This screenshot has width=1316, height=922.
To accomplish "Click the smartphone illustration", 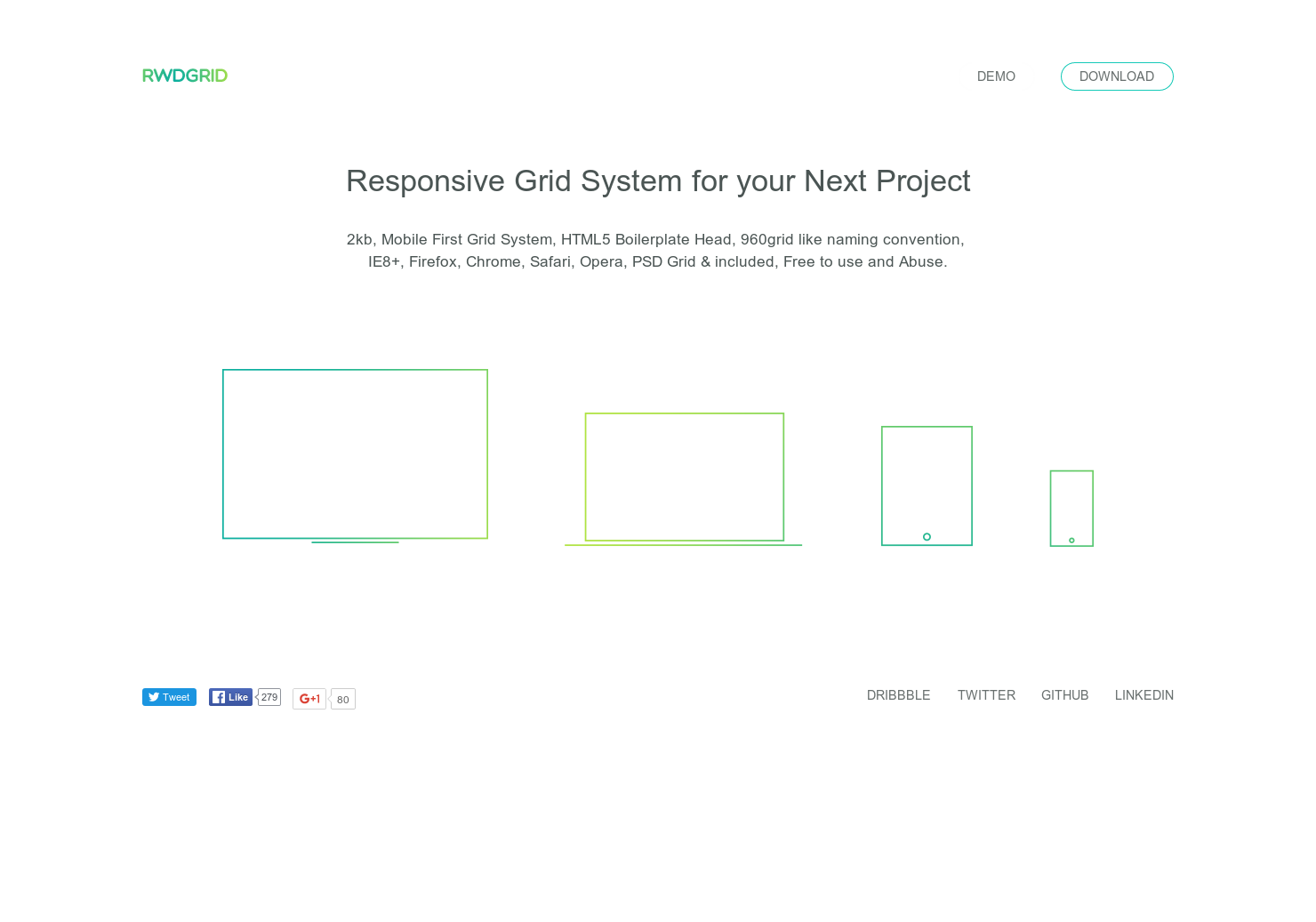I will pyautogui.click(x=1071, y=508).
